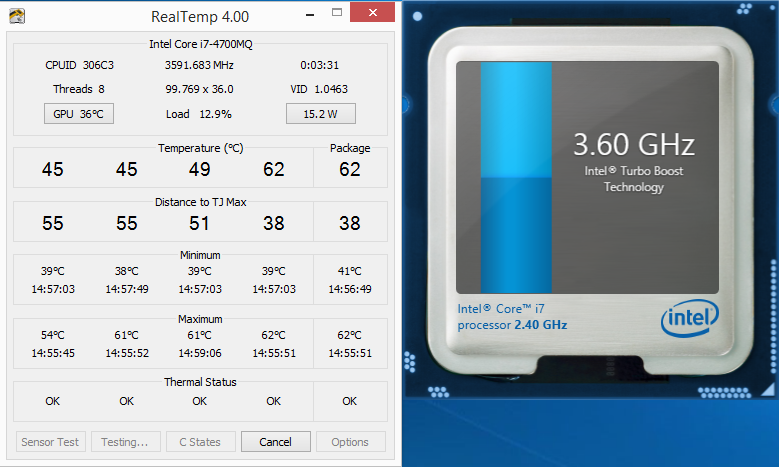Click the Testing... button
Screen dimensions: 779x467
pyautogui.click(x=125, y=442)
